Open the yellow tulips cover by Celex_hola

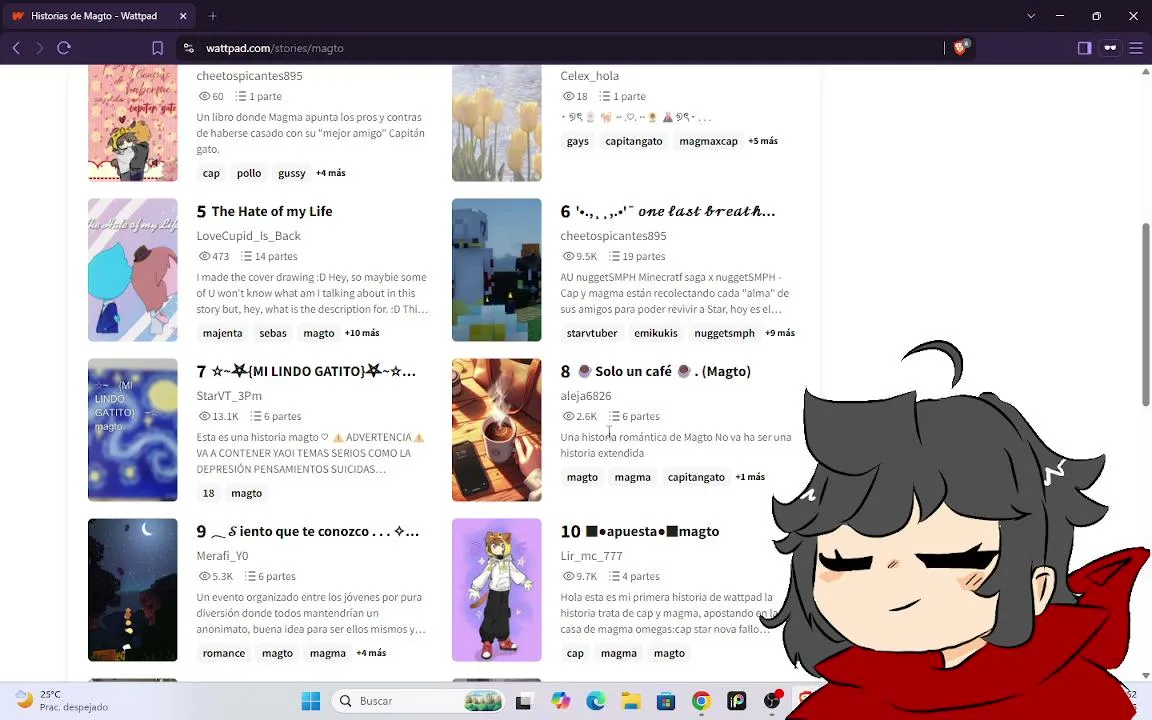(x=497, y=123)
